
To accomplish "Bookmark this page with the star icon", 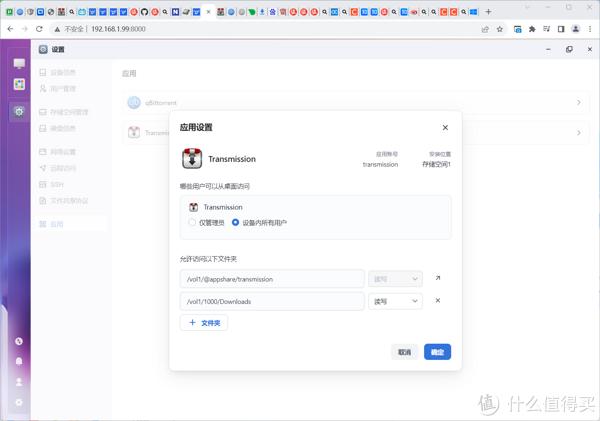I will pos(500,29).
